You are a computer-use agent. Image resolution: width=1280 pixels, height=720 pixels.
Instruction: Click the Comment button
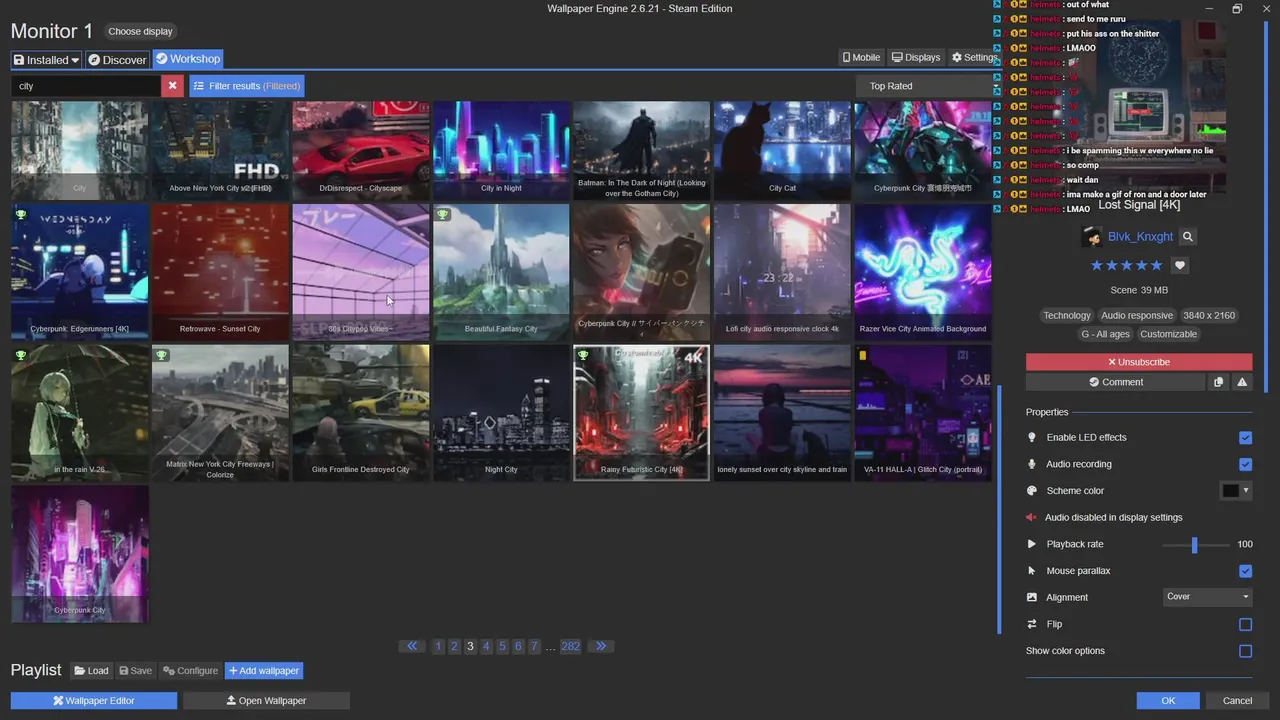pos(1115,382)
